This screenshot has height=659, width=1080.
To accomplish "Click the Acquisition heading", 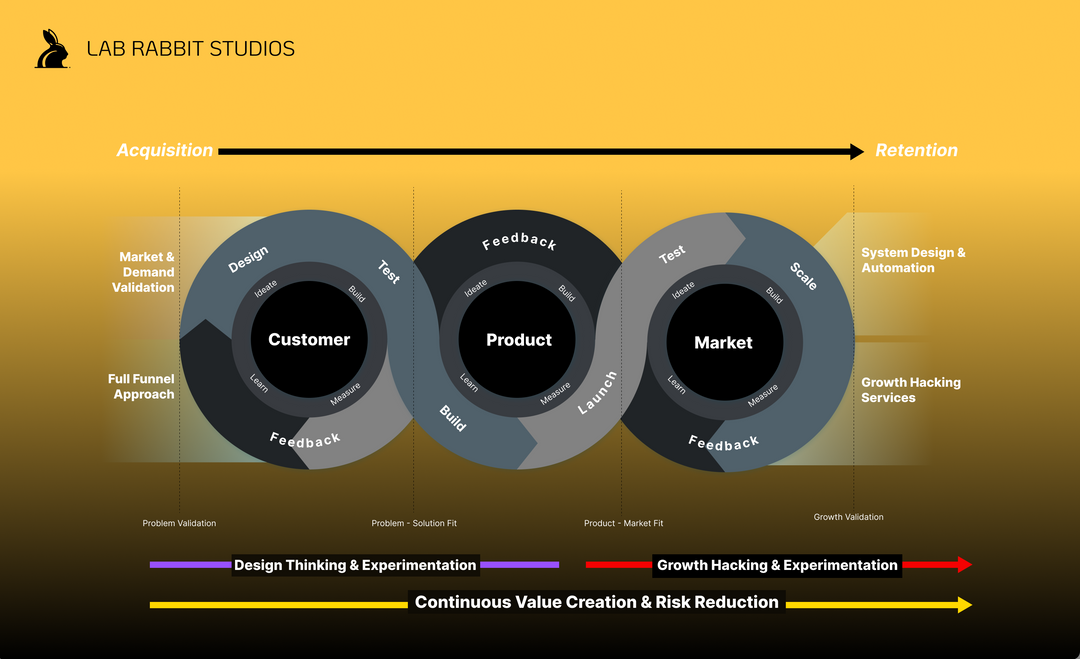I will point(165,151).
